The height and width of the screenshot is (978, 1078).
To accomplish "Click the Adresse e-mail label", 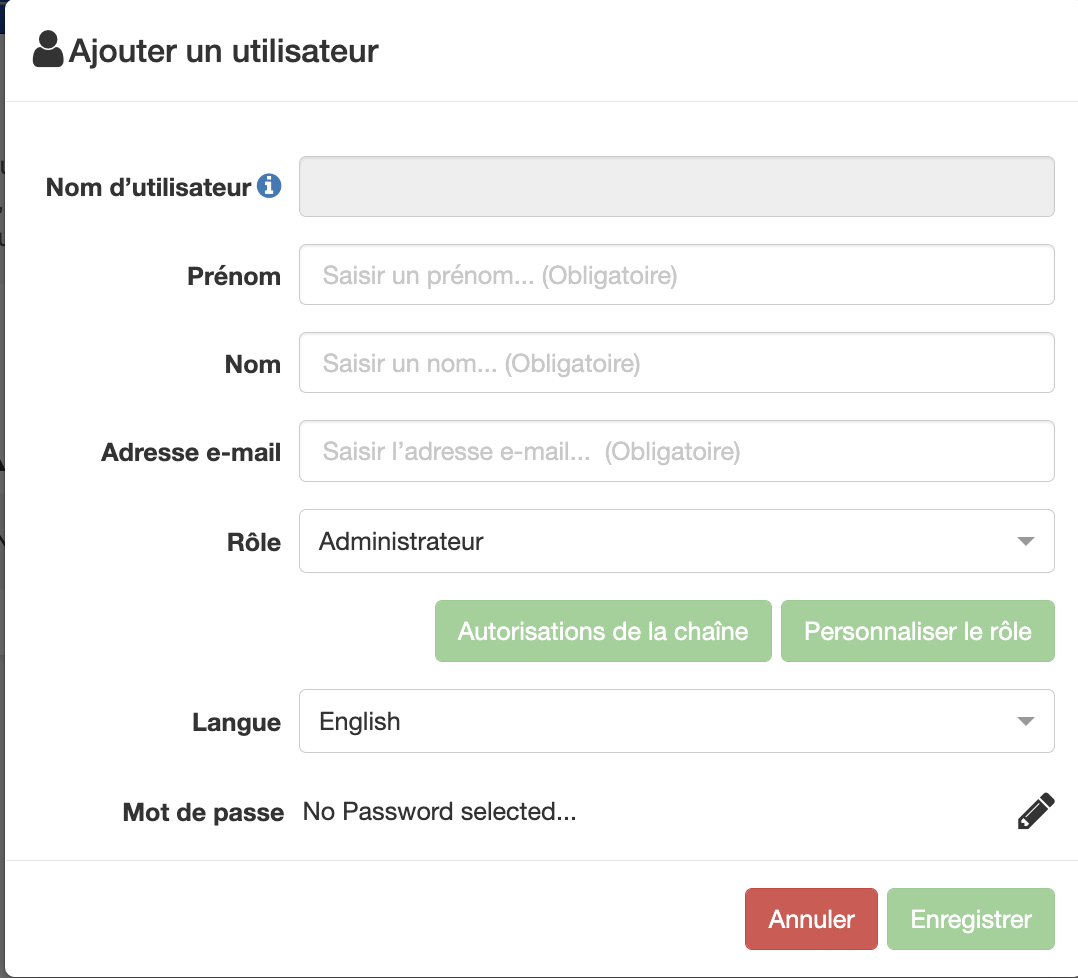I will (191, 452).
